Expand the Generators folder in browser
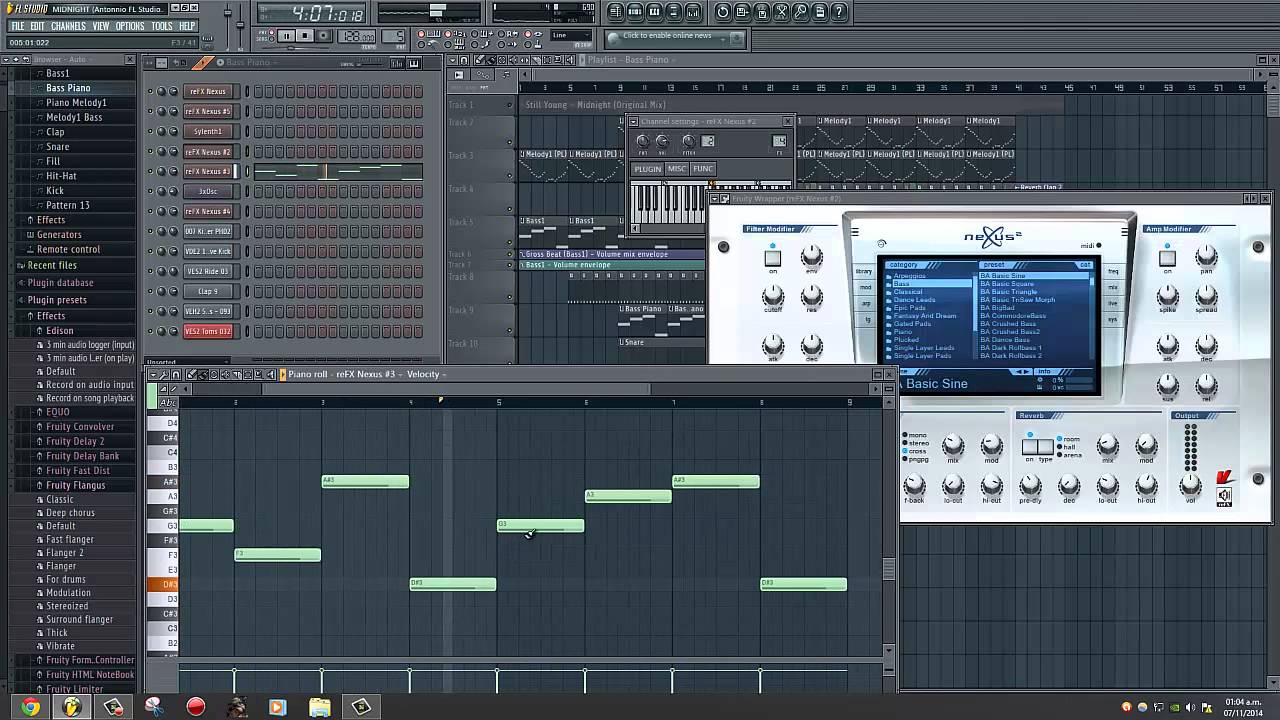This screenshot has height=720, width=1280. click(x=59, y=235)
